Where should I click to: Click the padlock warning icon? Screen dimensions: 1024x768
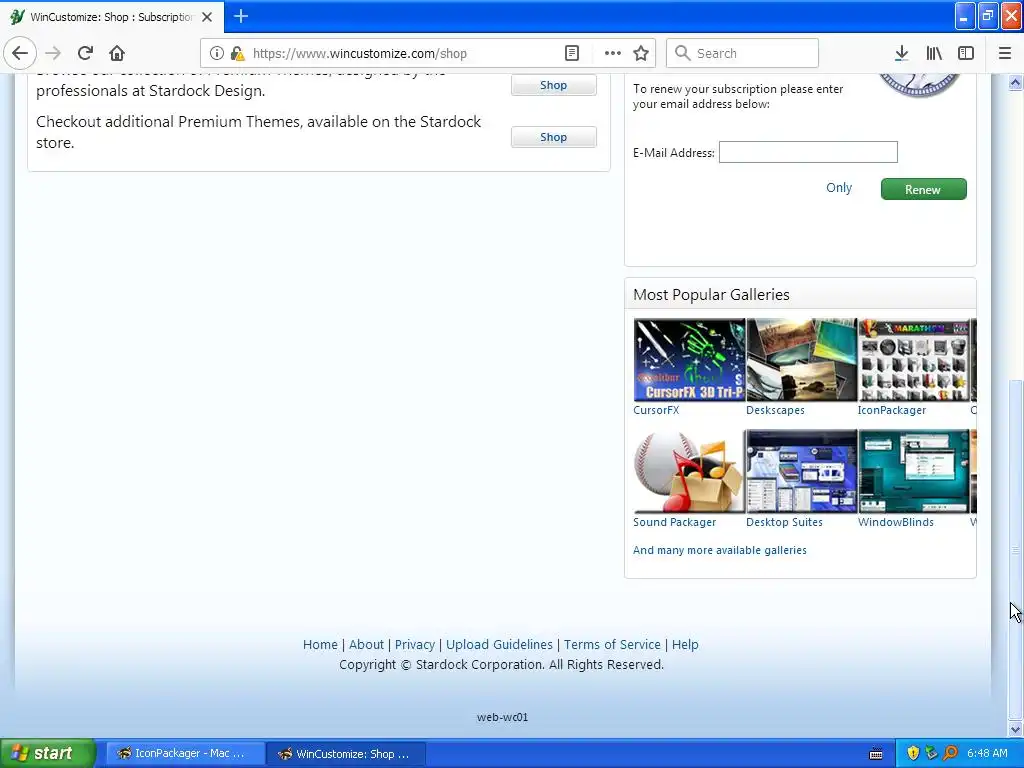237,54
